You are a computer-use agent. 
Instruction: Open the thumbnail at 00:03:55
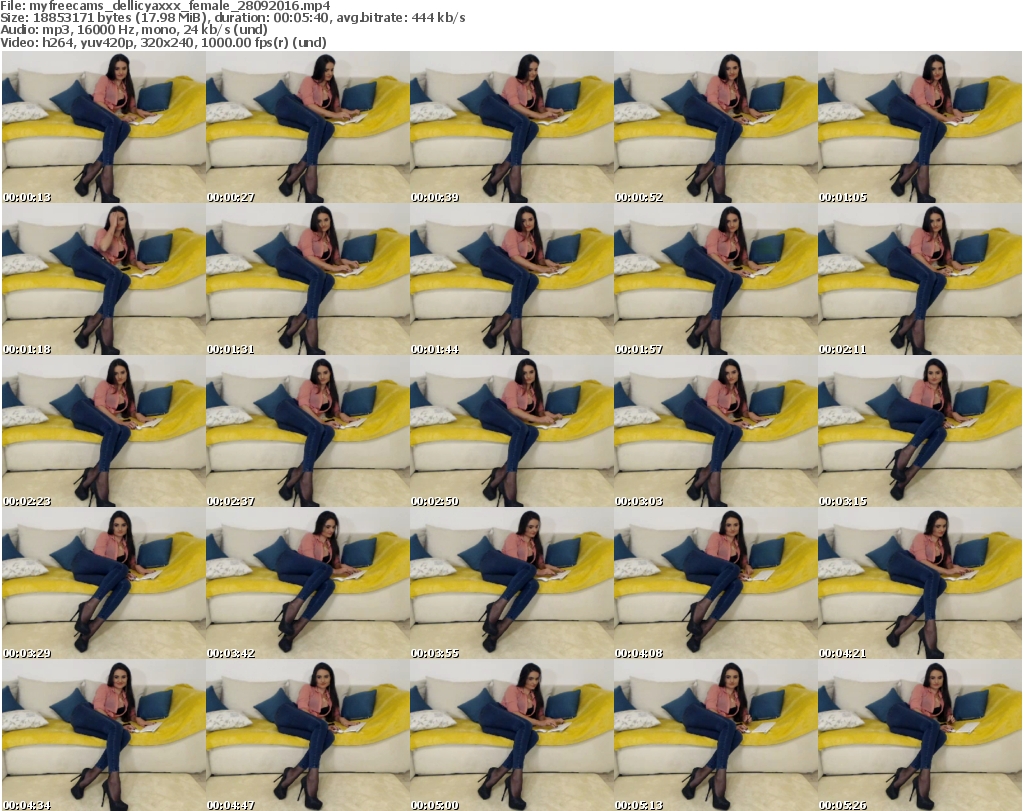click(511, 583)
